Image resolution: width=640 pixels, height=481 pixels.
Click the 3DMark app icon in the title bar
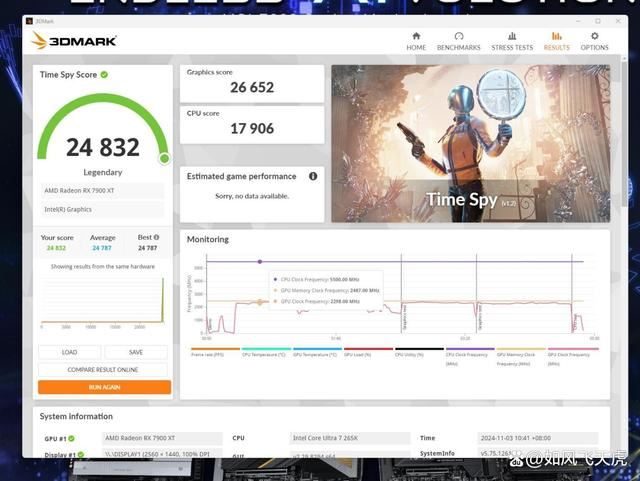[29, 21]
